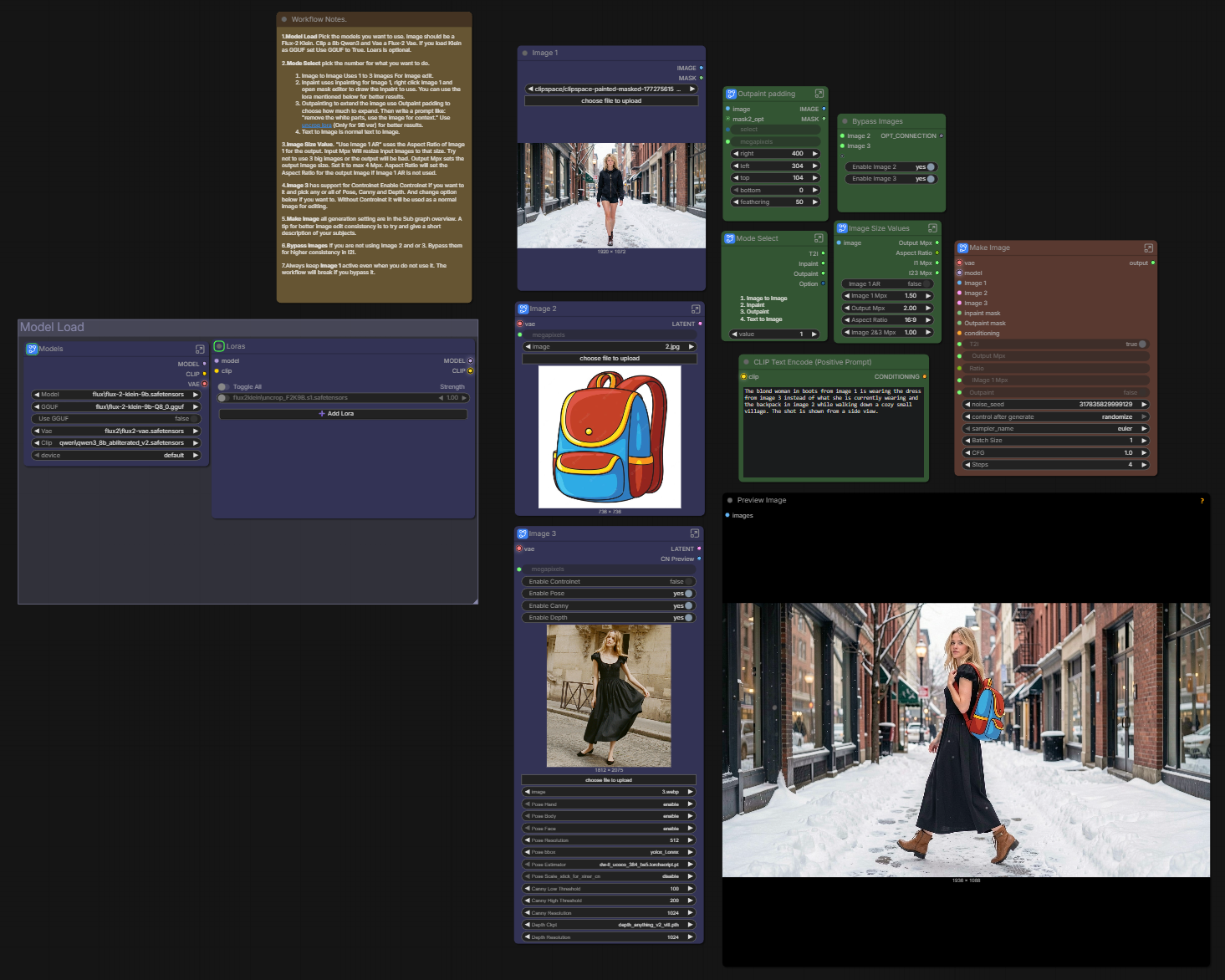This screenshot has height=980, width=1225.
Task: Click the Outpaint padding subgraph badge icon
Action: (x=731, y=94)
